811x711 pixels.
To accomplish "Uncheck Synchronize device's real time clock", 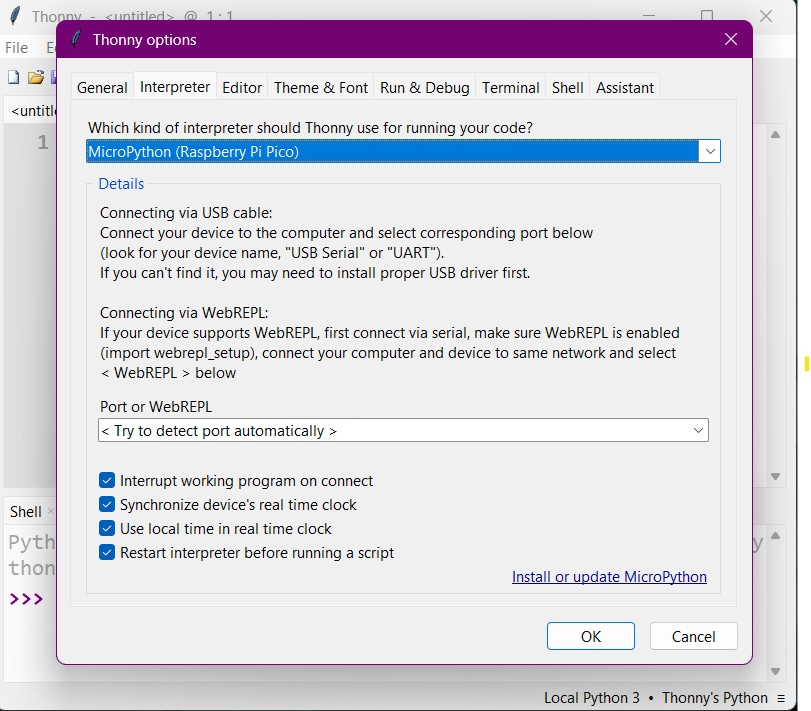I will tap(107, 504).
